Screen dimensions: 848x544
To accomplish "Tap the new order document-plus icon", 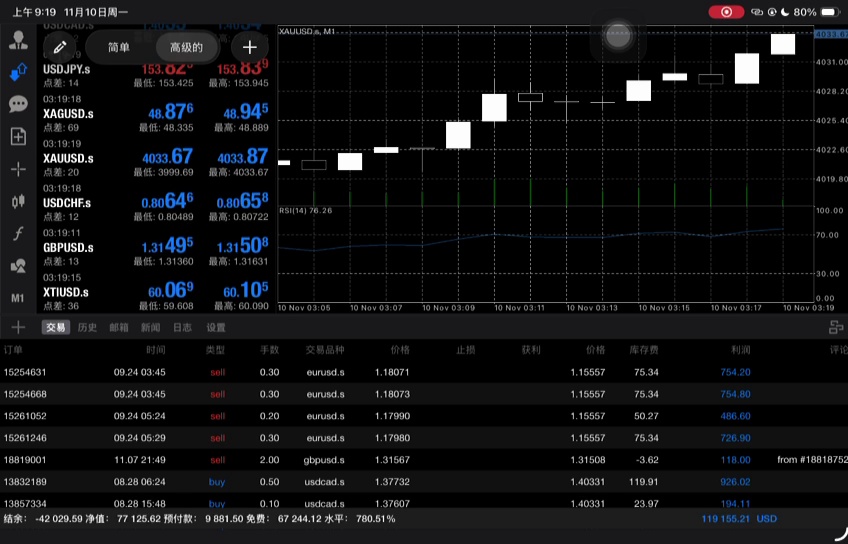I will coord(18,136).
